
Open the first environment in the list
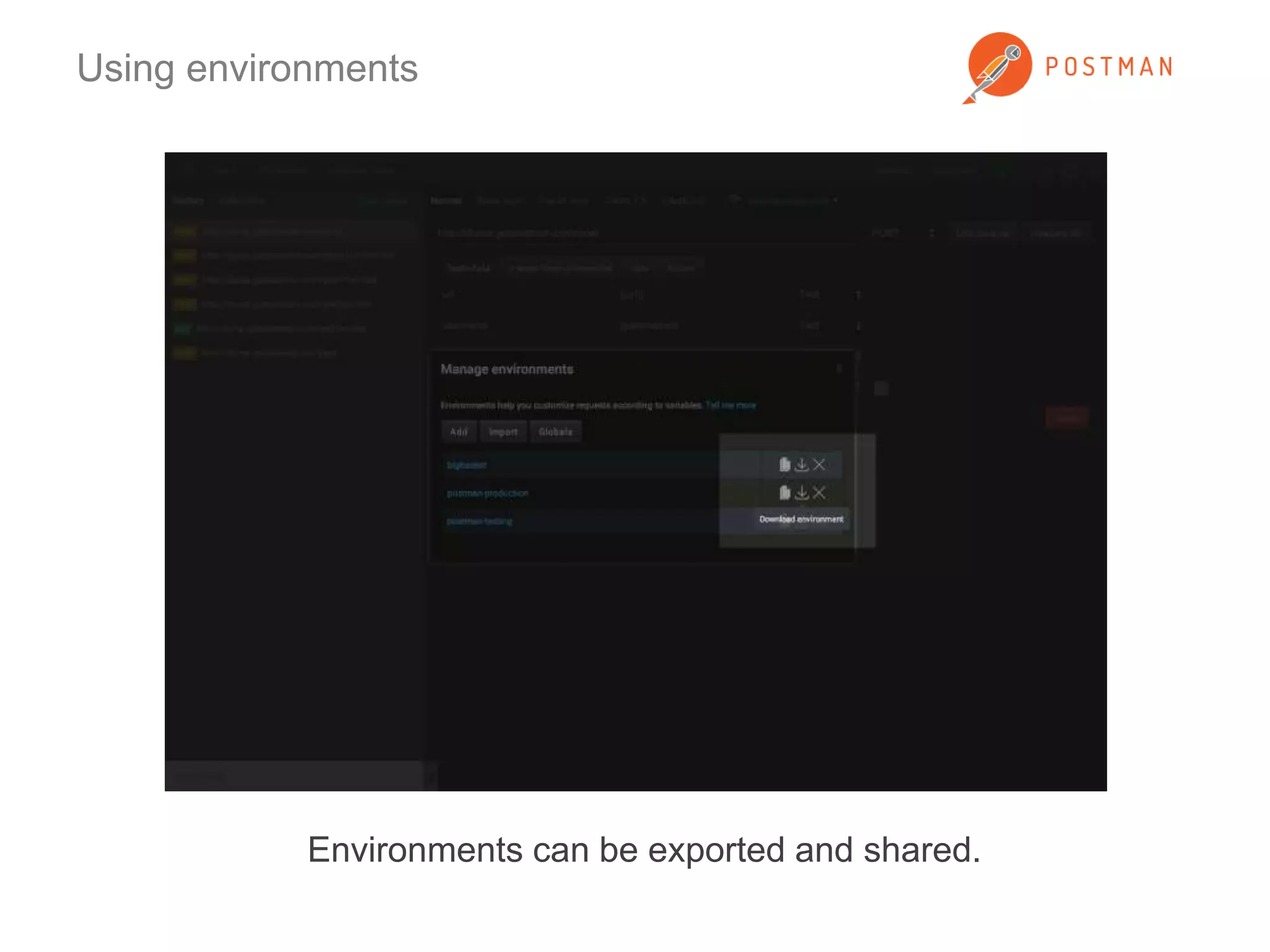pyautogui.click(x=466, y=465)
